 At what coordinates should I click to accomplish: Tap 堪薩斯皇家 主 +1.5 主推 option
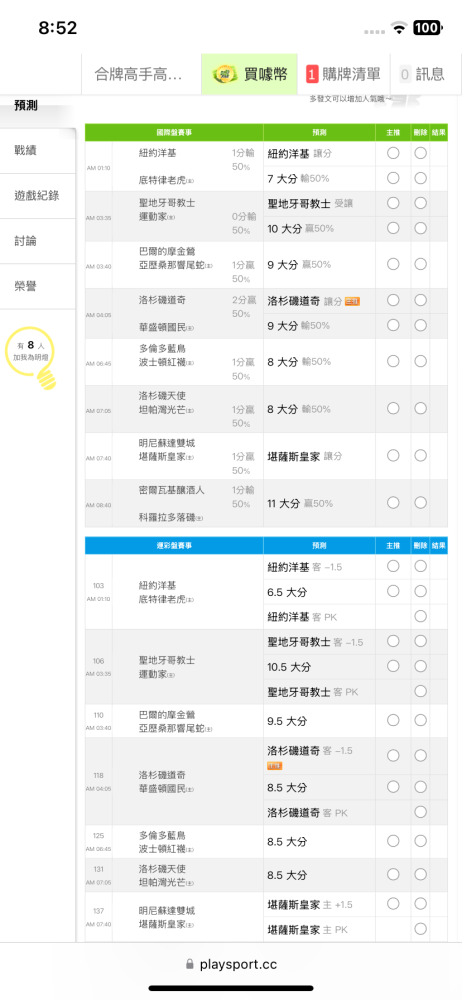393,904
